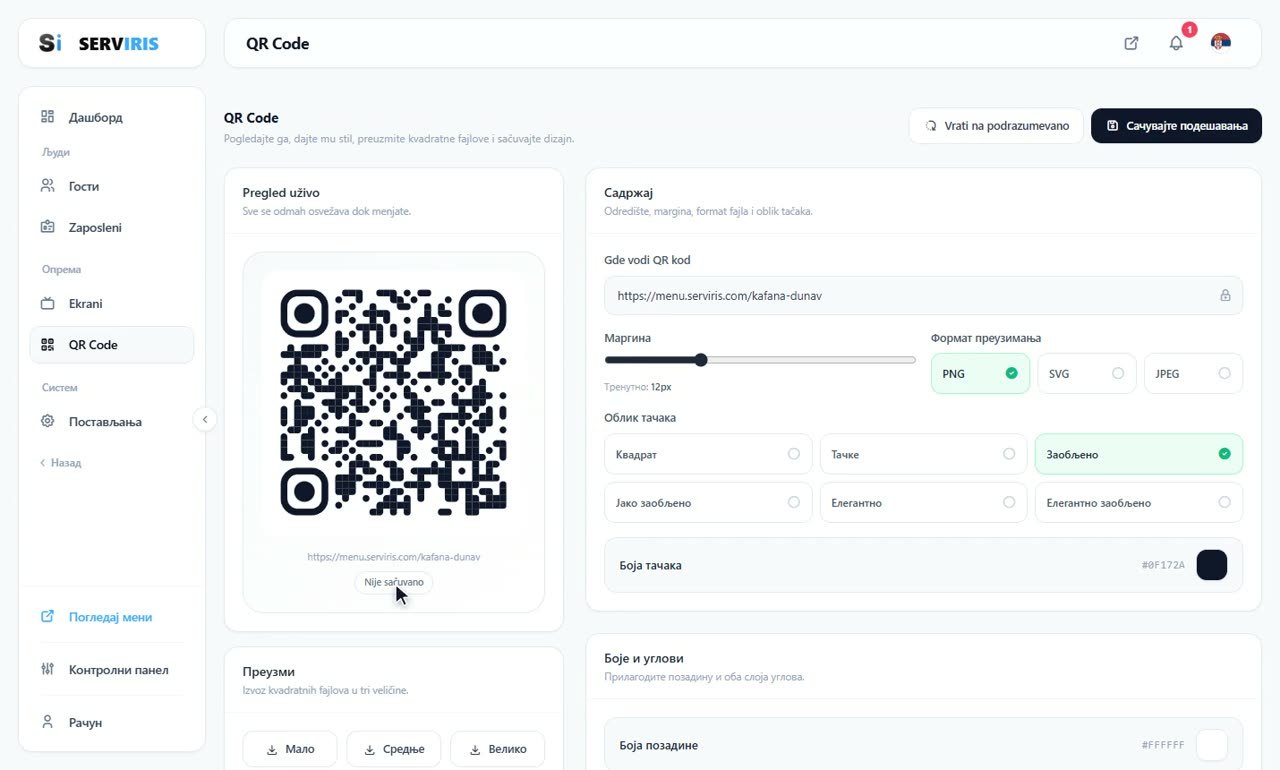Viewport: 1280px width, 770px height.
Task: Open Погледај мени link
Action: pyautogui.click(x=112, y=617)
